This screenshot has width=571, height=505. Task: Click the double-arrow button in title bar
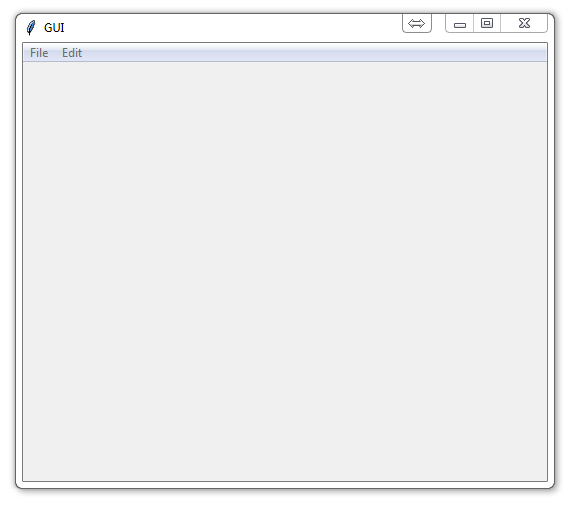[x=417, y=23]
